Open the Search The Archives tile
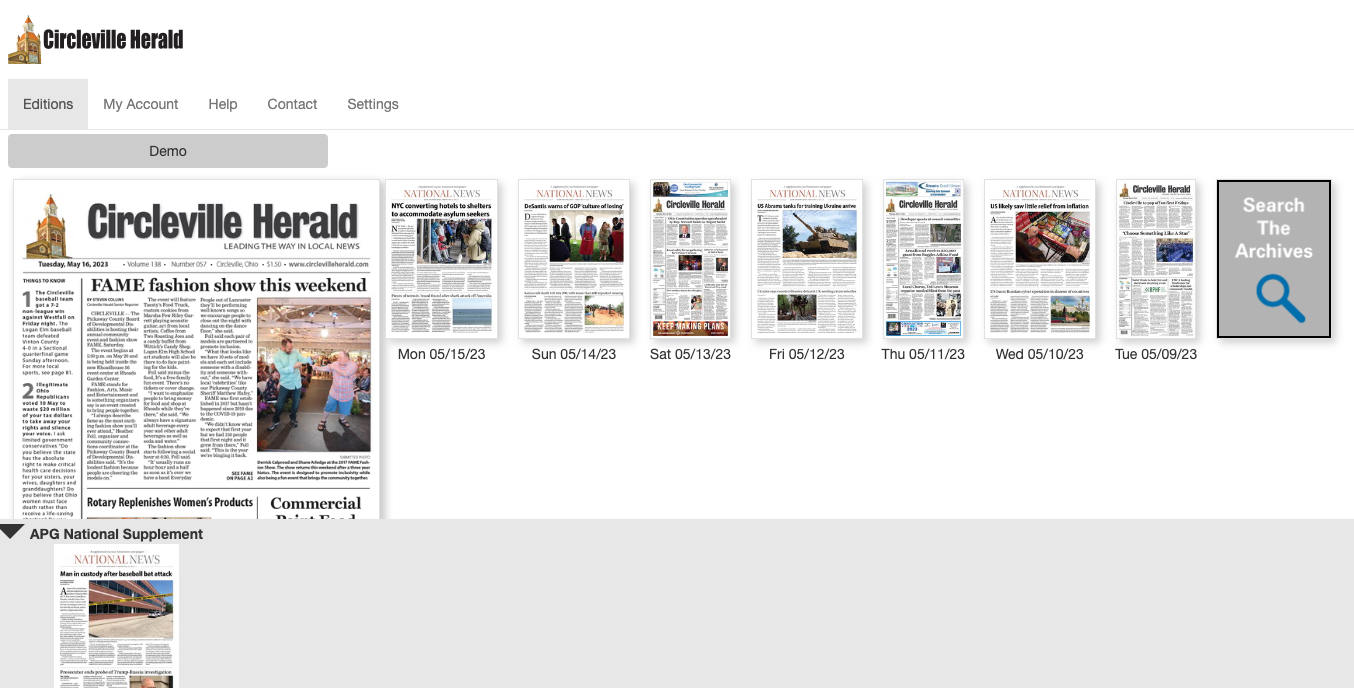This screenshot has height=688, width=1354. coord(1273,259)
